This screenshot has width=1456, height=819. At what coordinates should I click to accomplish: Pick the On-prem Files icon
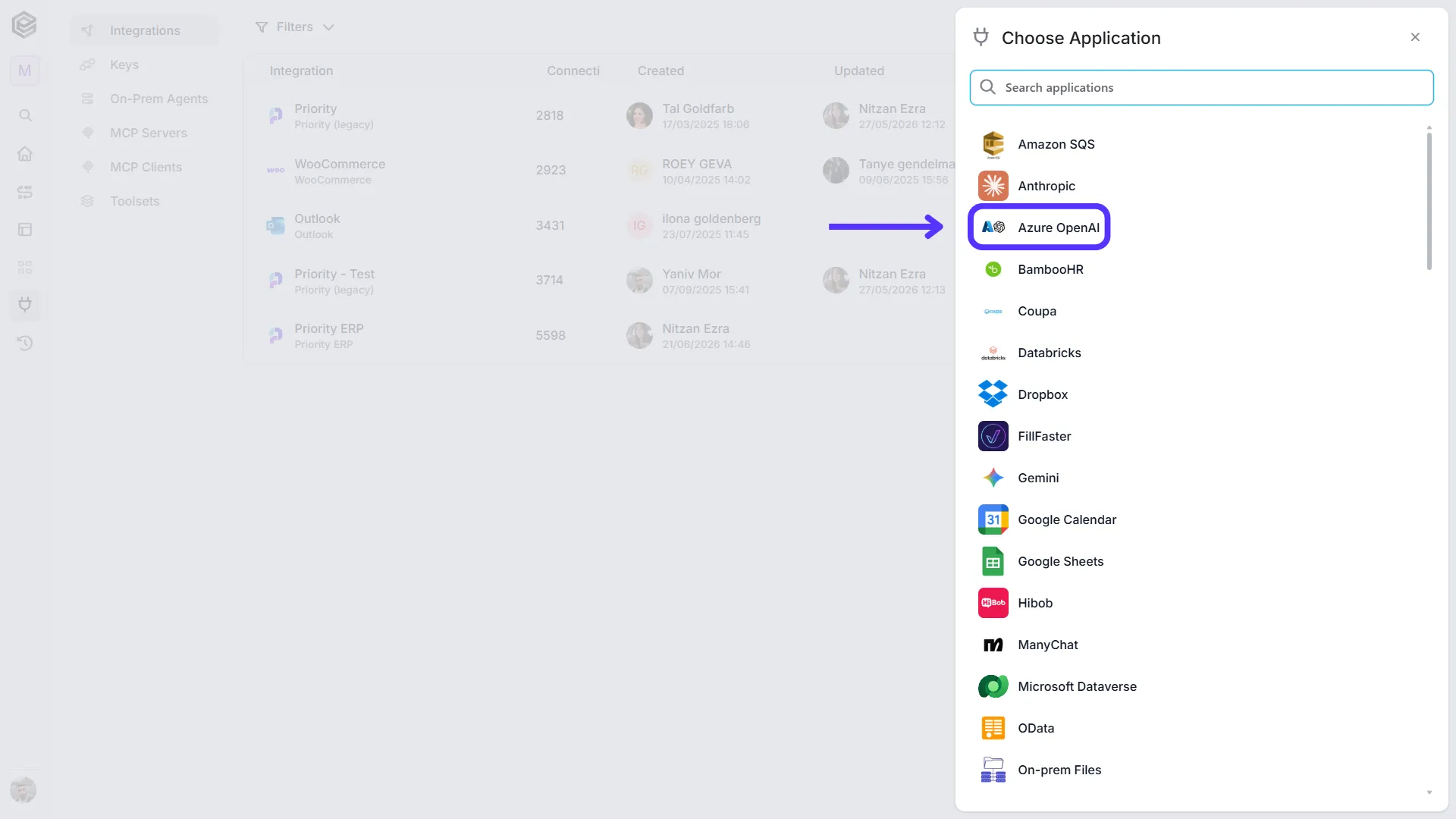coord(993,770)
